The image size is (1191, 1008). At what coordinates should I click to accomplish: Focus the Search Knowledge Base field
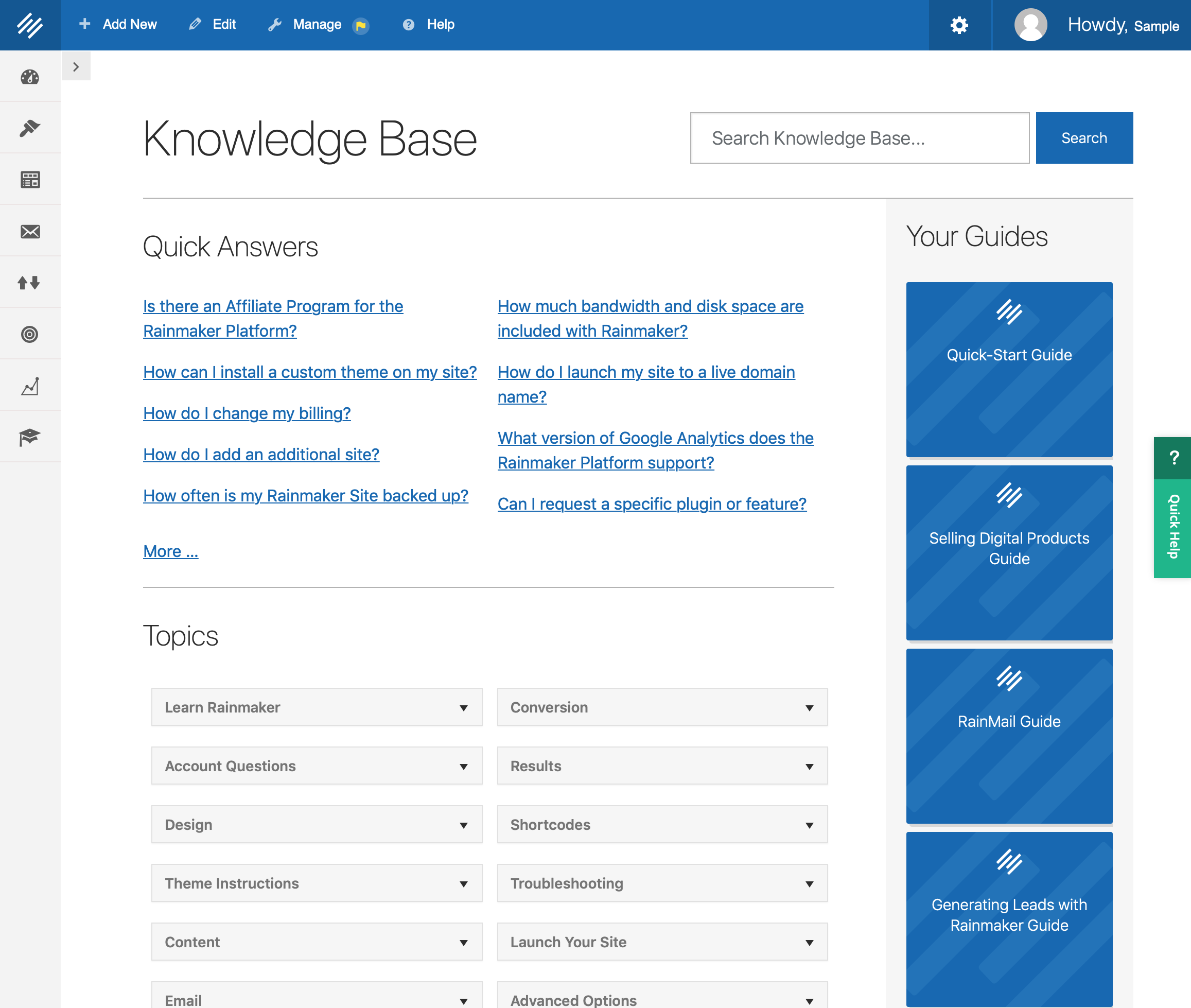(x=860, y=138)
